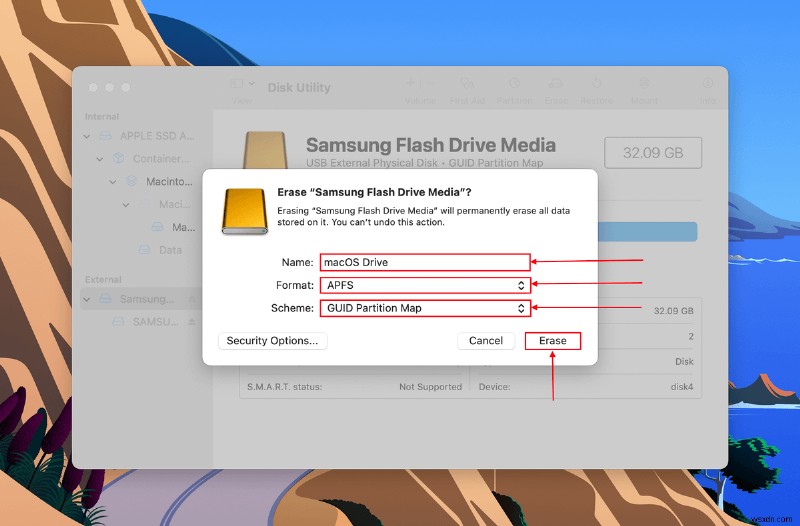This screenshot has height=526, width=800.
Task: Click the add Volume plus icon
Action: (410, 83)
